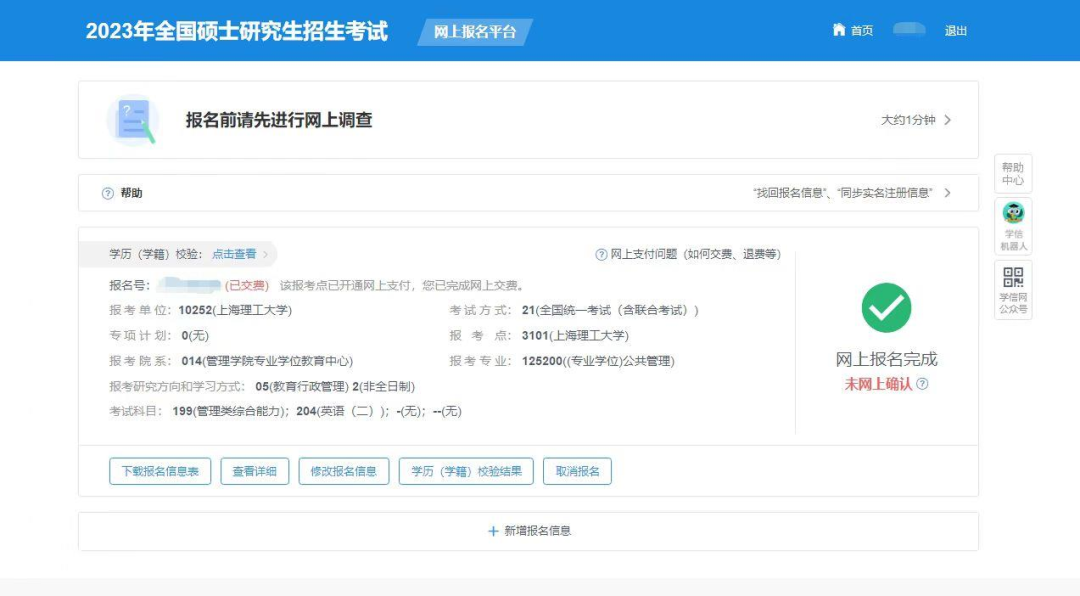Click 05(教育行政管理) 2(非全日制) value
The image size is (1080, 596).
pyautogui.click(x=335, y=387)
